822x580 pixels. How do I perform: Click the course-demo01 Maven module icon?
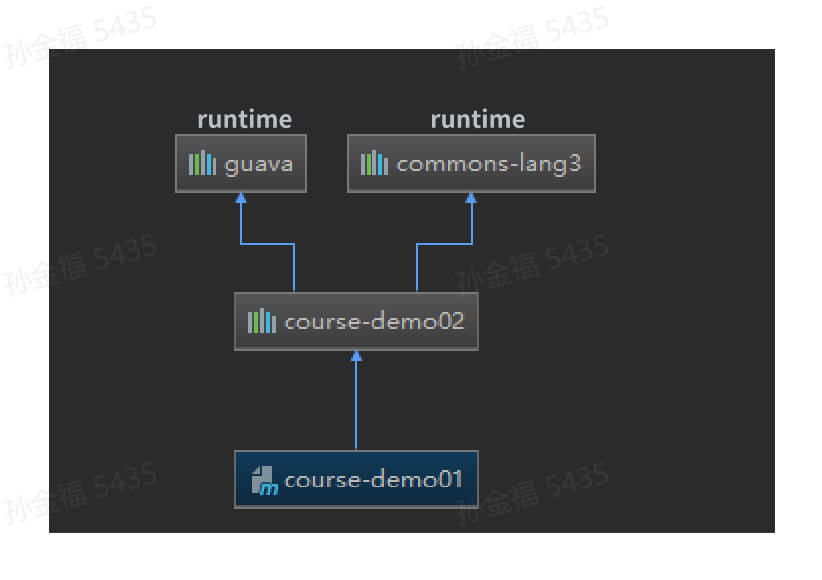click(265, 480)
